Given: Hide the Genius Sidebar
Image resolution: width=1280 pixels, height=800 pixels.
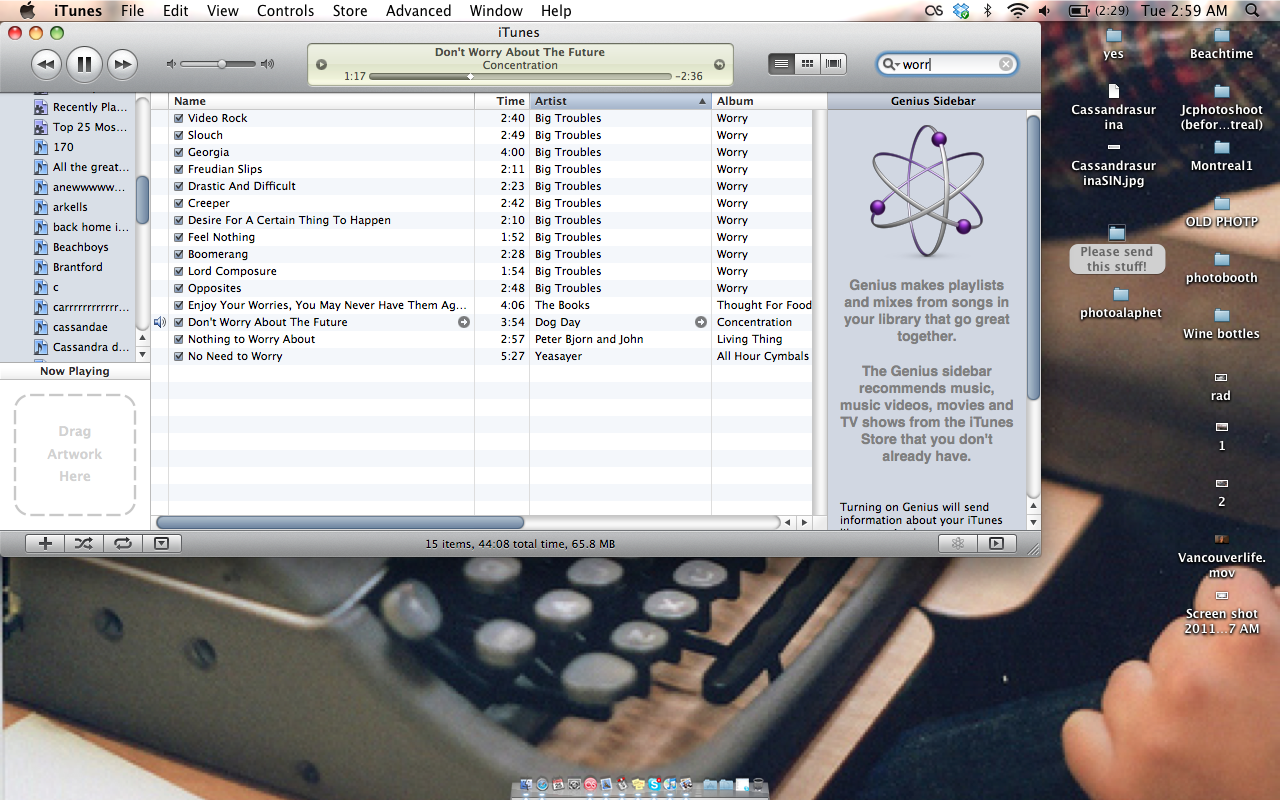Looking at the screenshot, I should 996,543.
